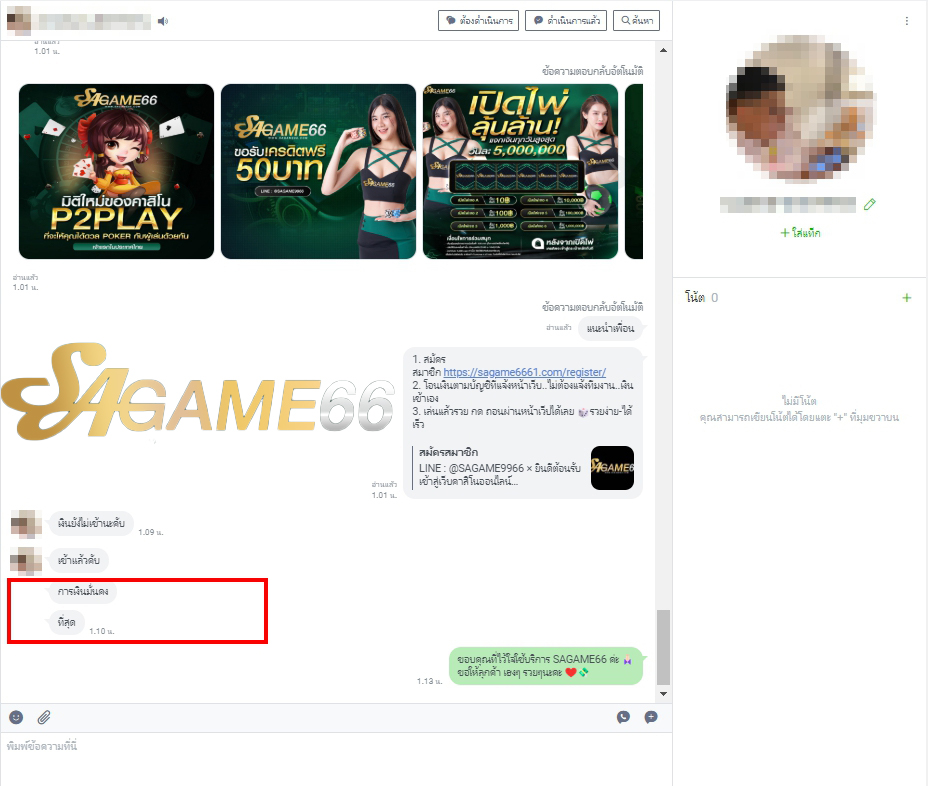The width and height of the screenshot is (928, 786).
Task: Open the 5,000,000 prize banner image
Action: (x=519, y=171)
